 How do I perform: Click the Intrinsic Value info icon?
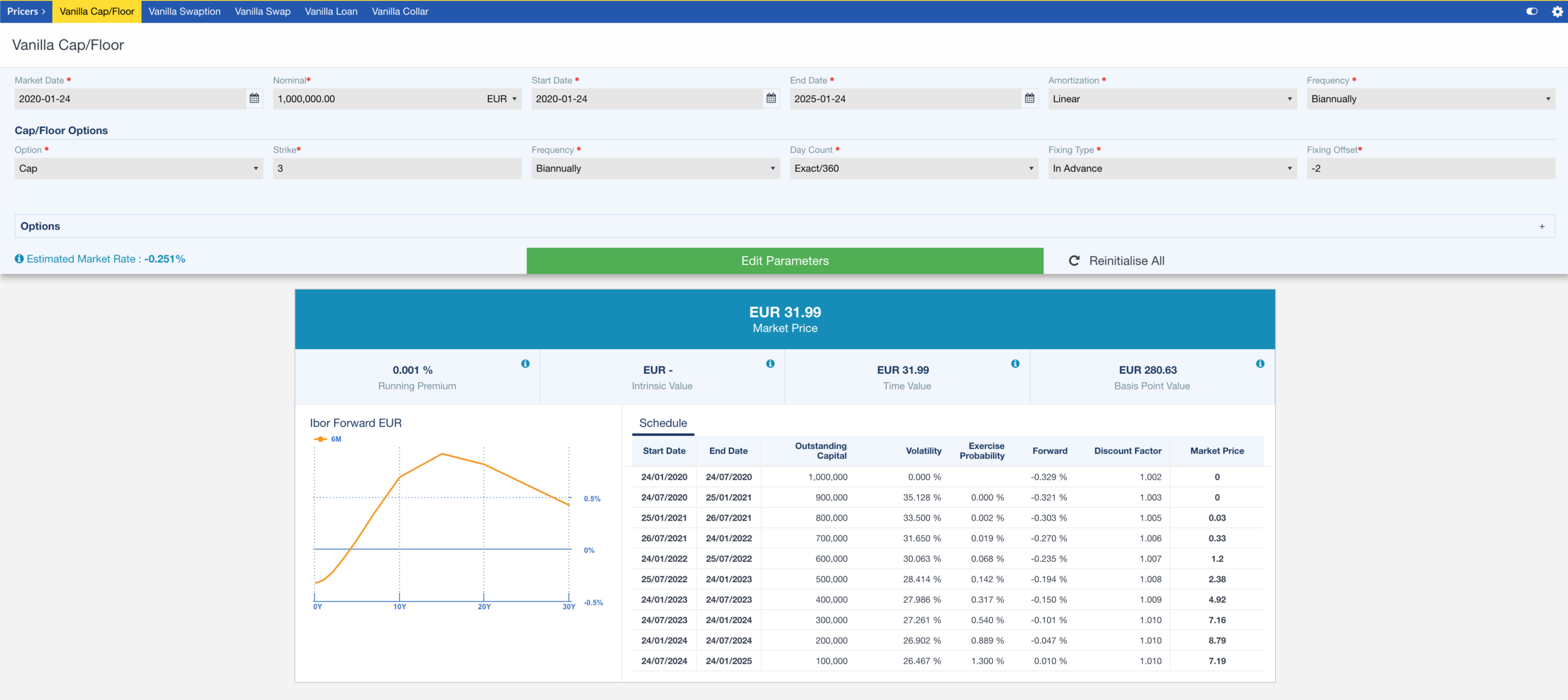770,364
